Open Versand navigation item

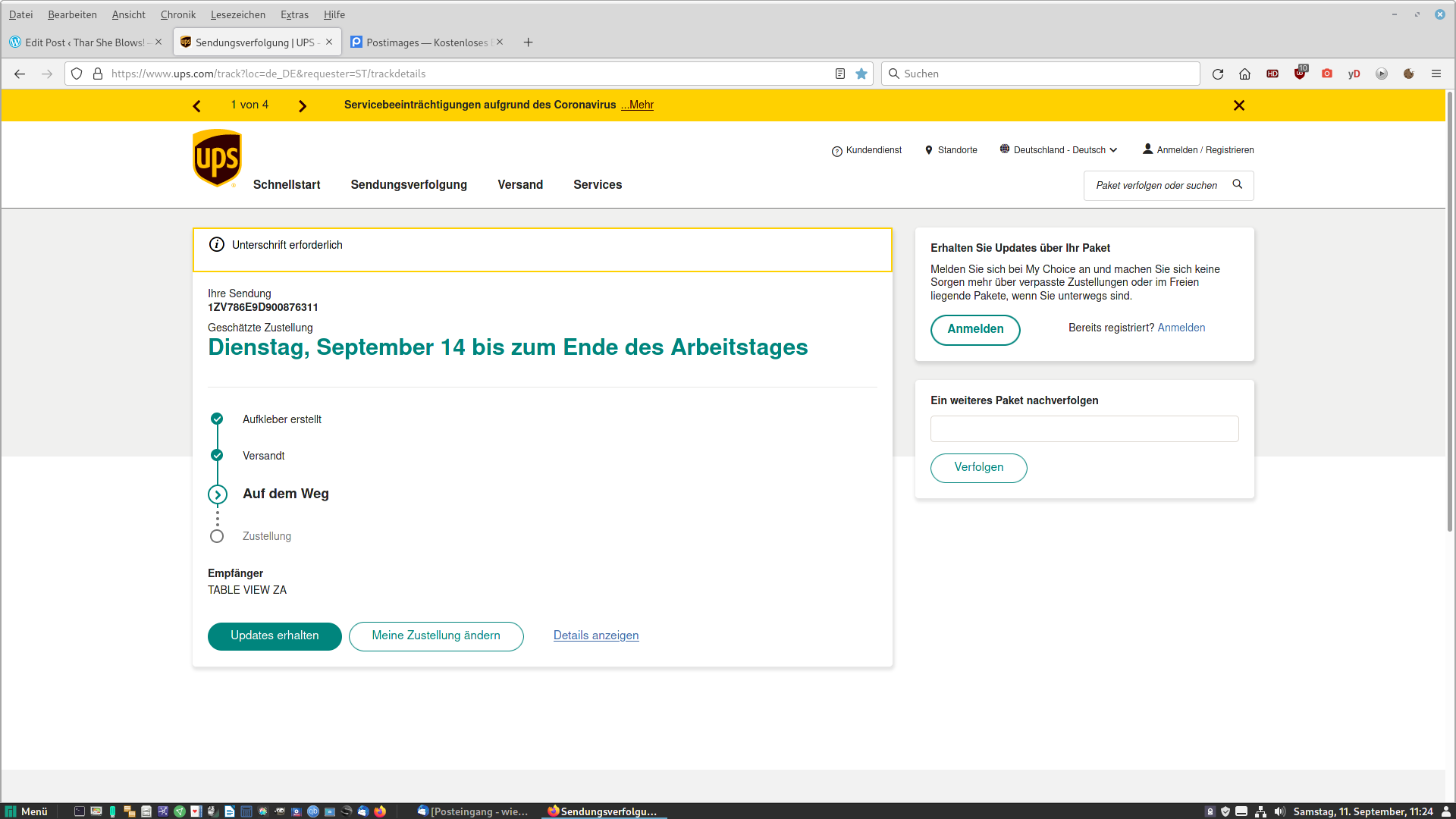(520, 185)
